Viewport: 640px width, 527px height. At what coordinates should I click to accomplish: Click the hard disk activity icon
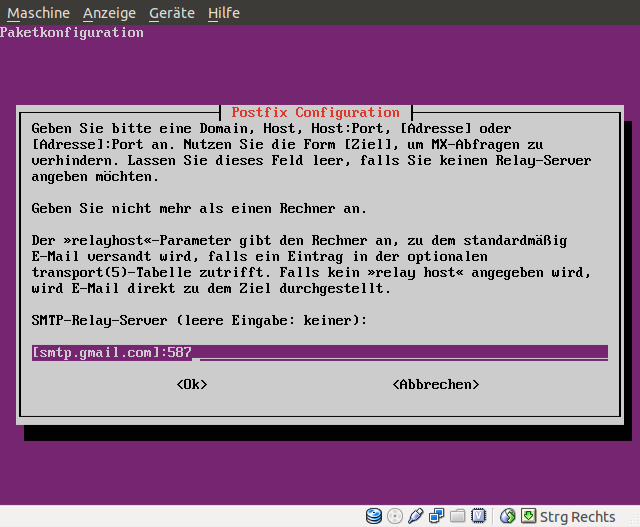tap(373, 516)
